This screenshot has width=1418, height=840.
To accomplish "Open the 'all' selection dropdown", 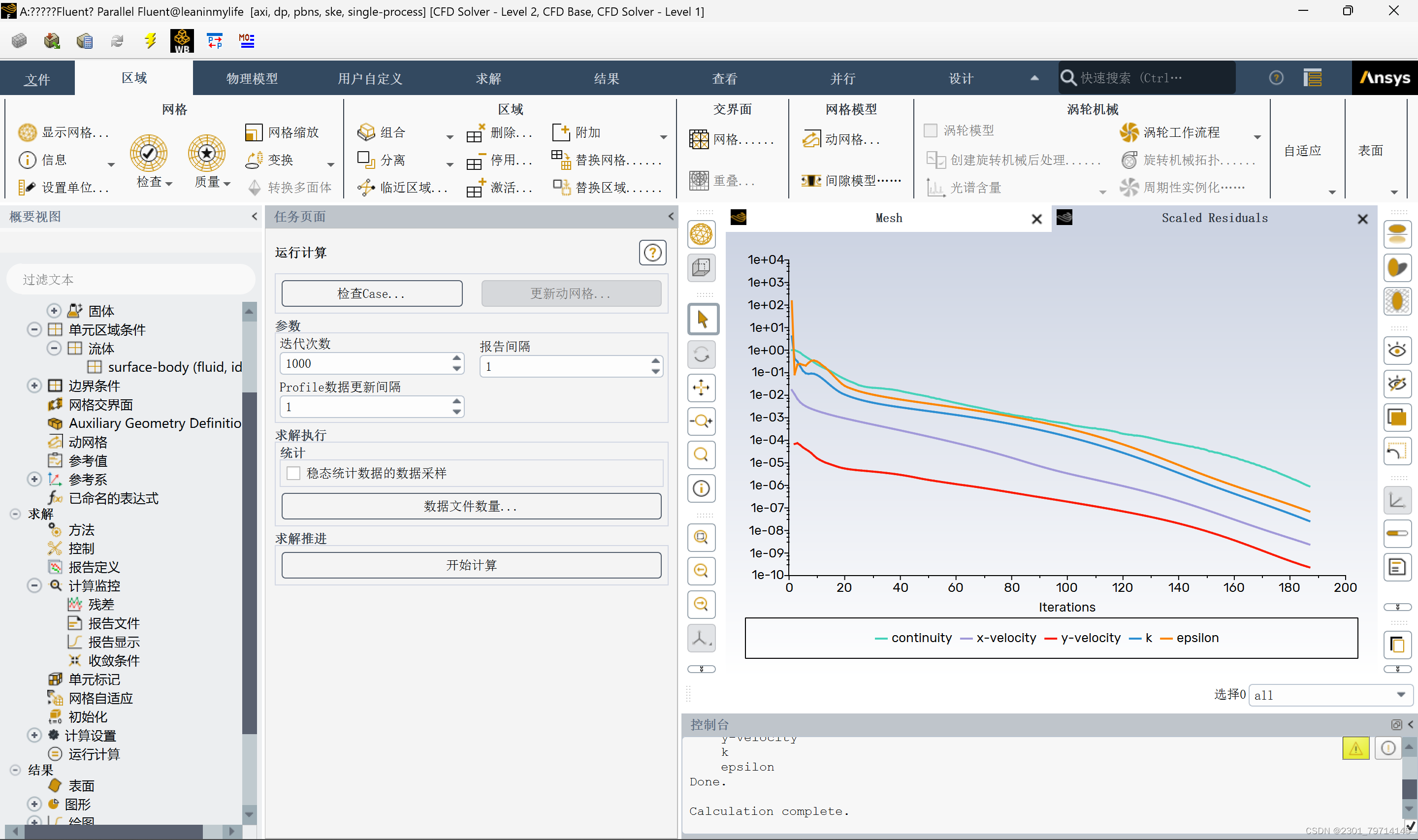I will coord(1328,695).
